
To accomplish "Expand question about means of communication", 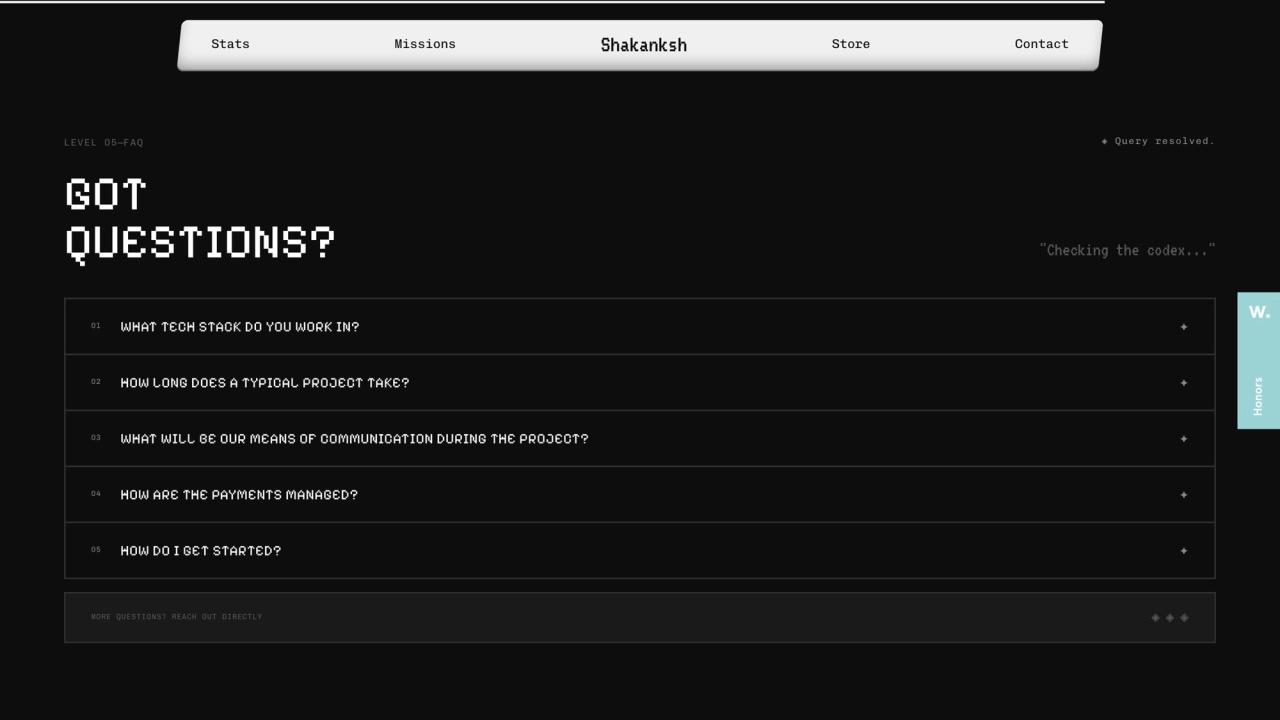I will click(x=640, y=439).
